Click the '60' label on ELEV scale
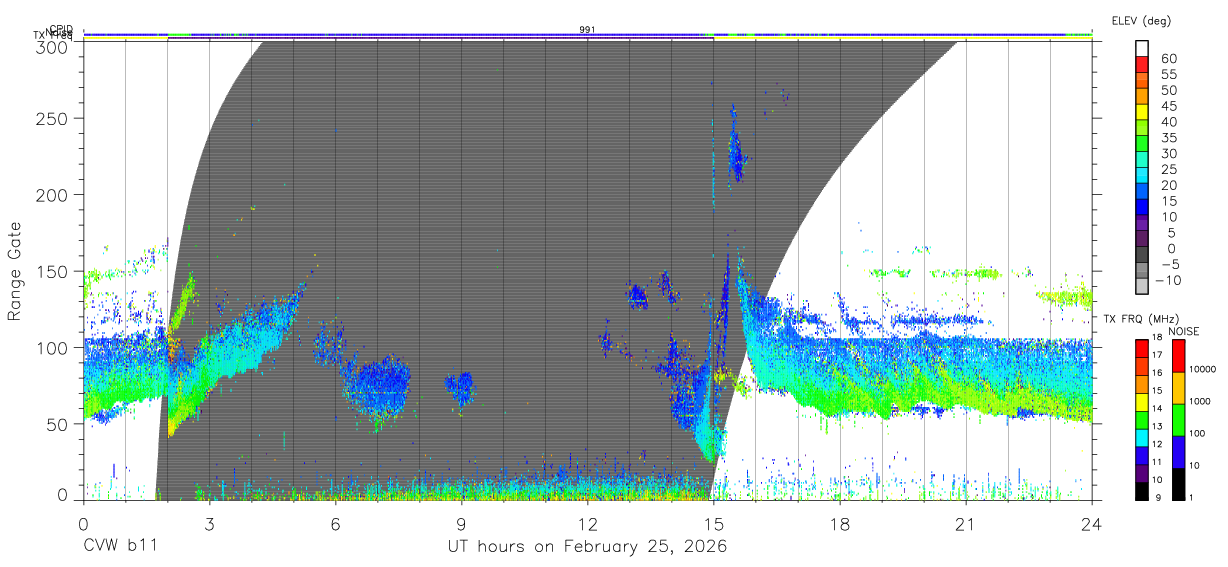The width and height of the screenshot is (1228, 567). pyautogui.click(x=1169, y=59)
